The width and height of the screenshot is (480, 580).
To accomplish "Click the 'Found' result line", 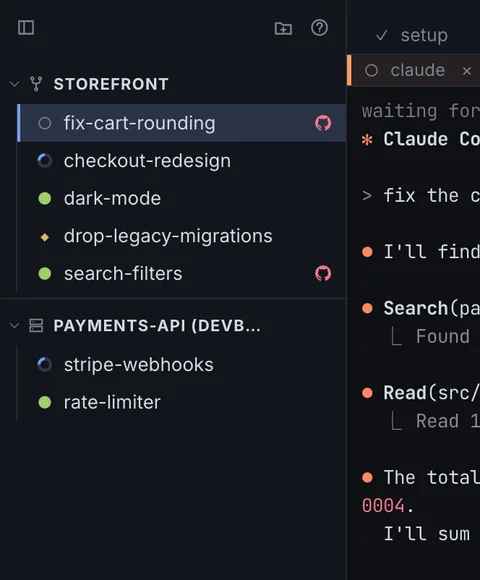I will pyautogui.click(x=442, y=336).
